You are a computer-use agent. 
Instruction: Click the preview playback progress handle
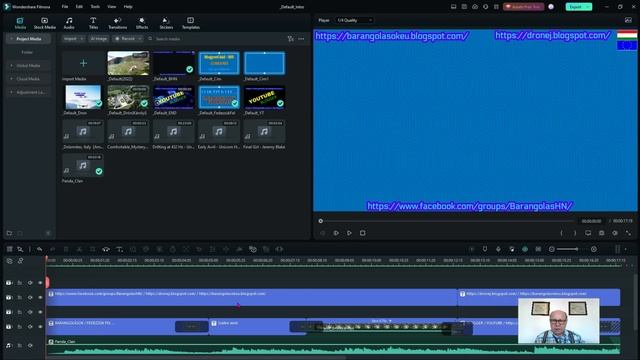tap(320, 221)
